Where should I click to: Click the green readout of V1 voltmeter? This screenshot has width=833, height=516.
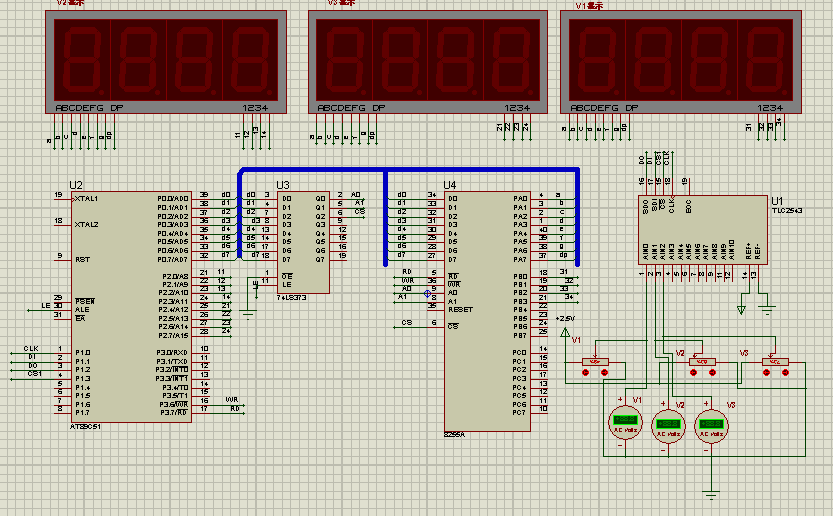(x=625, y=420)
